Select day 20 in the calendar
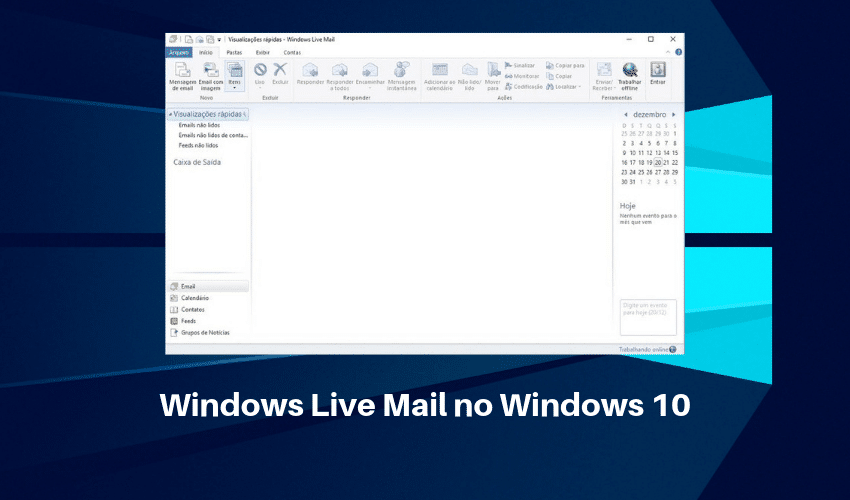Image resolution: width=850 pixels, height=500 pixels. coord(658,163)
